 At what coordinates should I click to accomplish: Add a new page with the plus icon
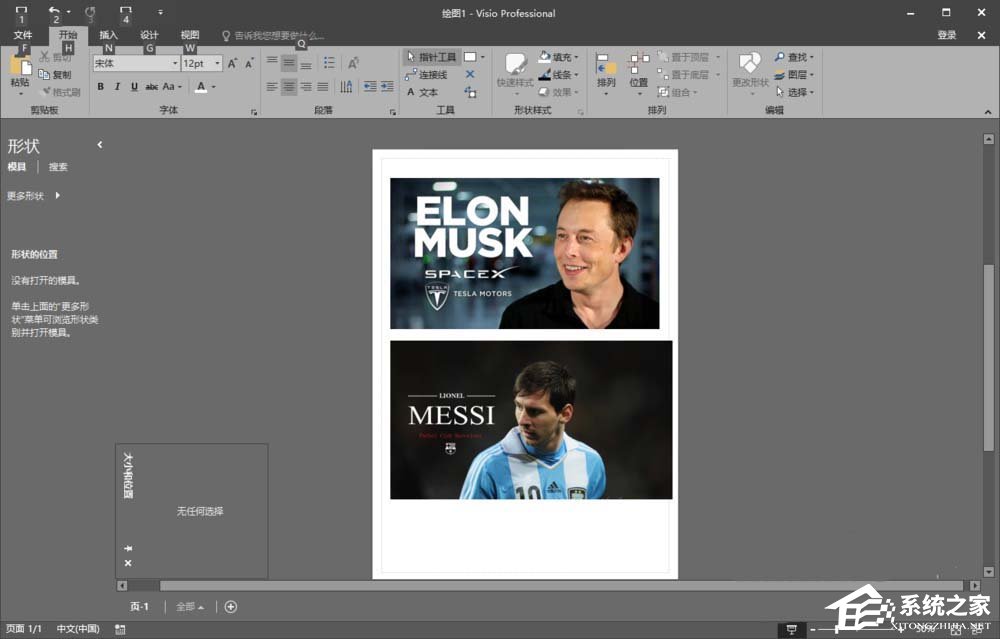(231, 606)
